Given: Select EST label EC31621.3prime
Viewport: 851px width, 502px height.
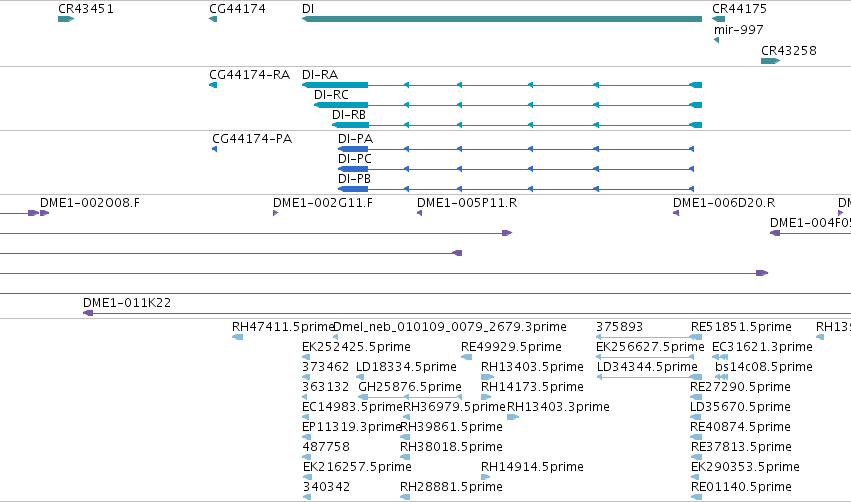Looking at the screenshot, I should [762, 347].
